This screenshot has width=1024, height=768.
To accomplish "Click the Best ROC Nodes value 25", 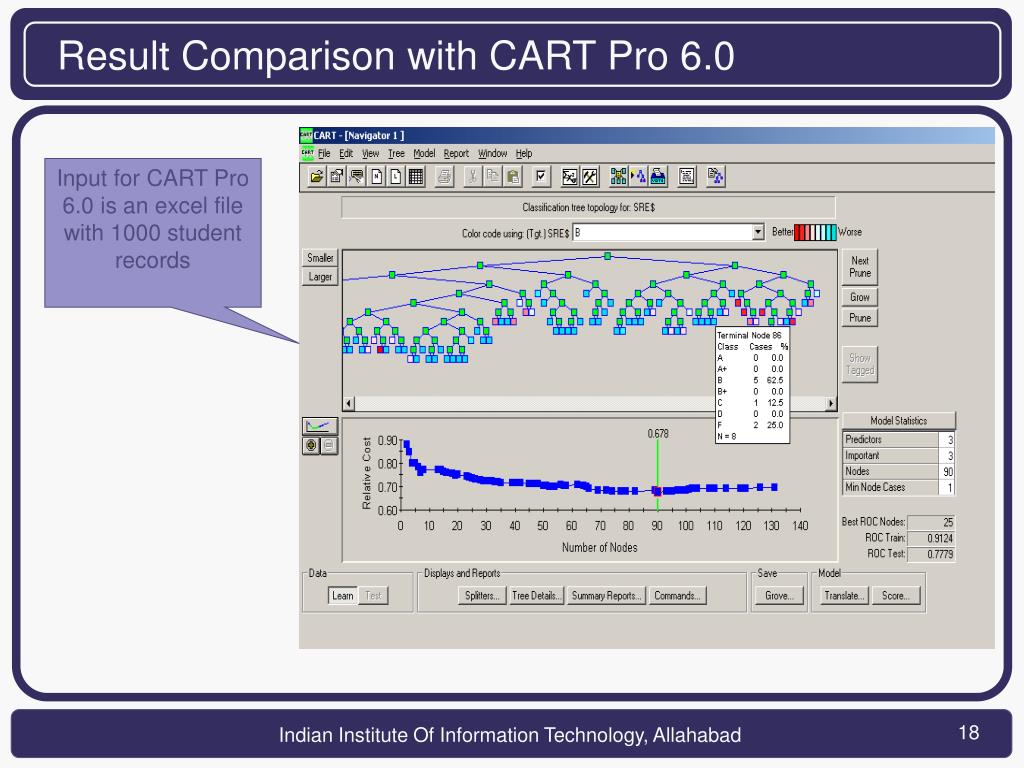I will 931,522.
